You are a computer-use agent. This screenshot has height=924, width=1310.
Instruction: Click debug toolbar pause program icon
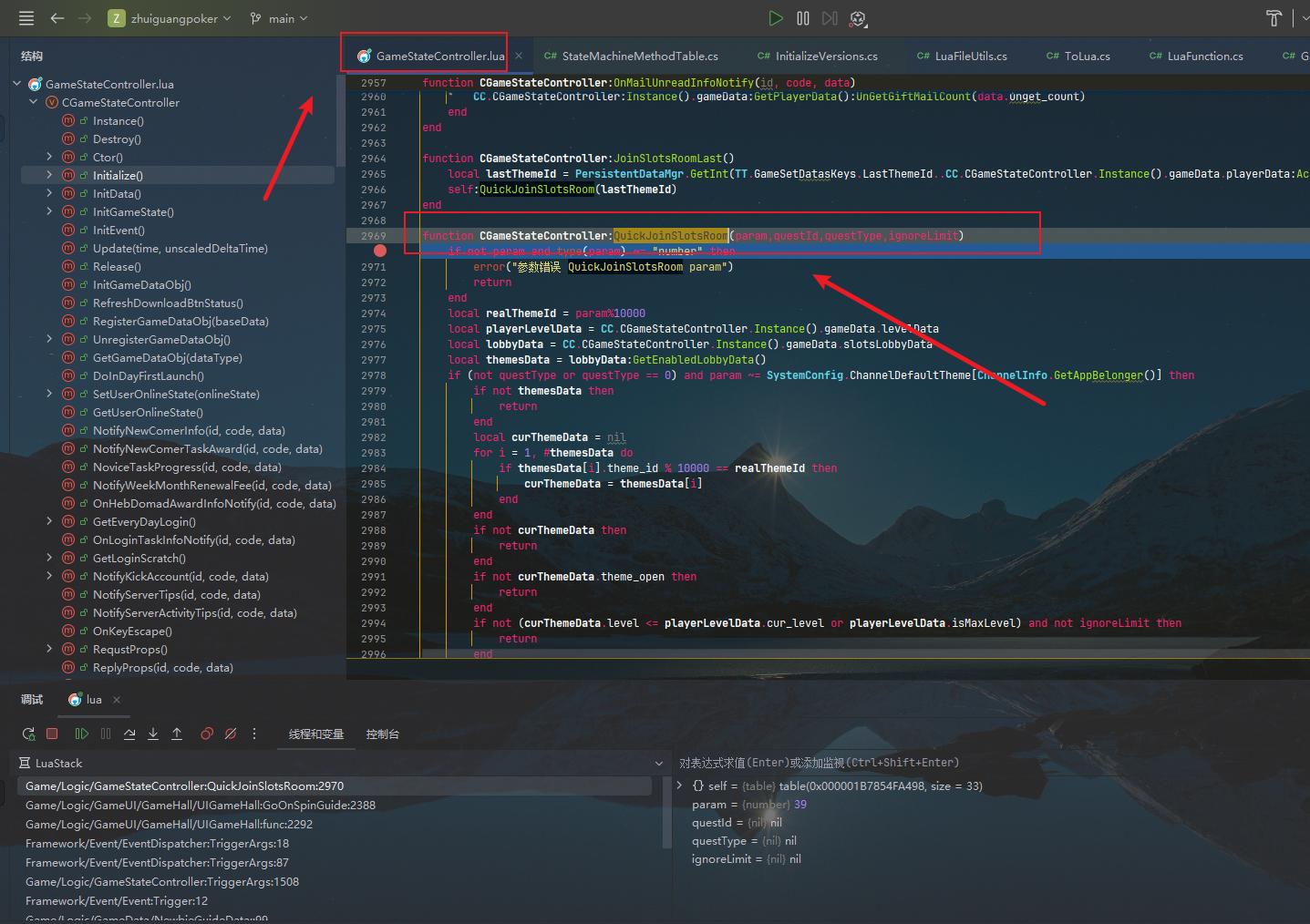click(x=106, y=734)
